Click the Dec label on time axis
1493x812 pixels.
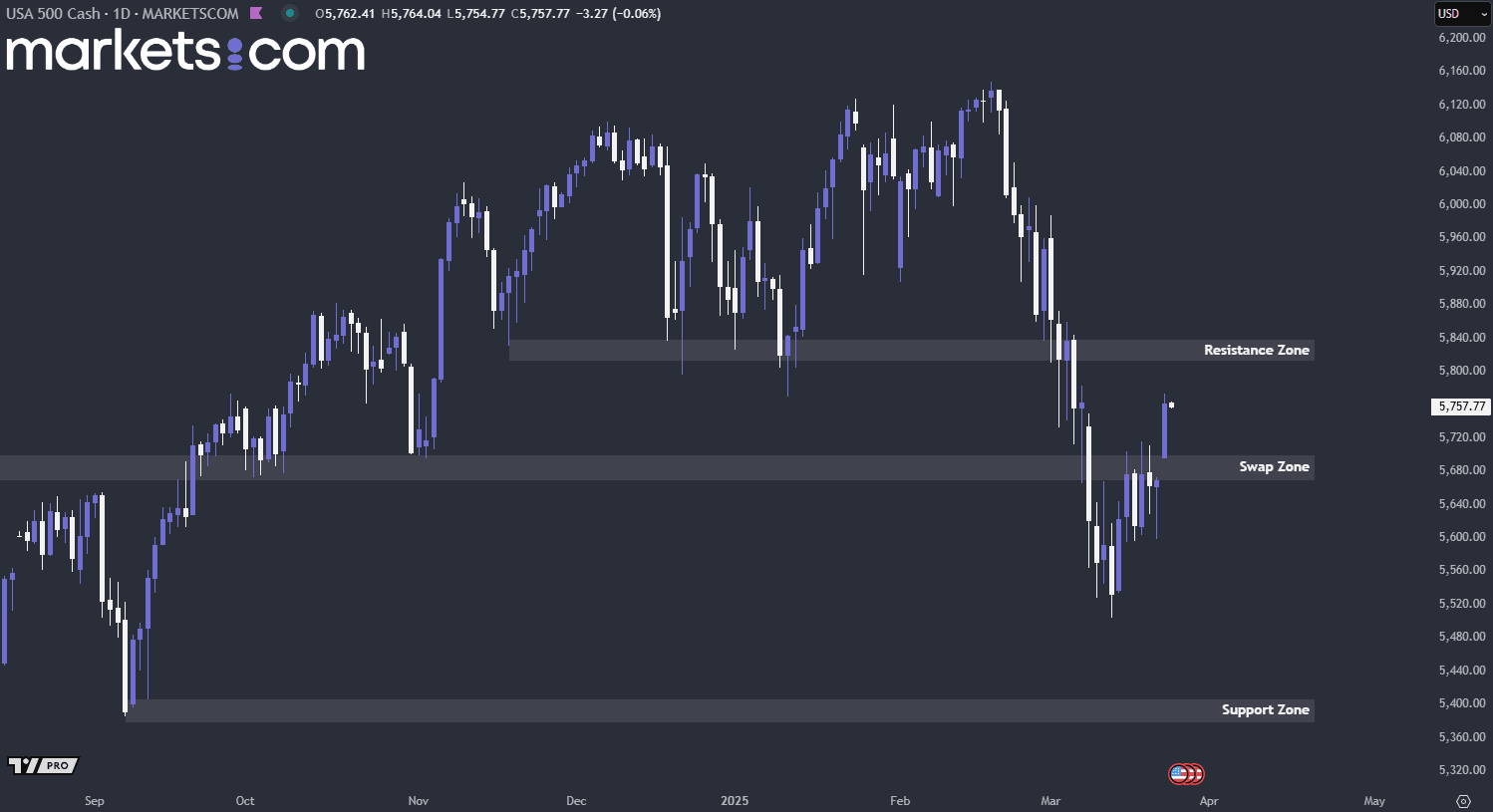pyautogui.click(x=576, y=801)
